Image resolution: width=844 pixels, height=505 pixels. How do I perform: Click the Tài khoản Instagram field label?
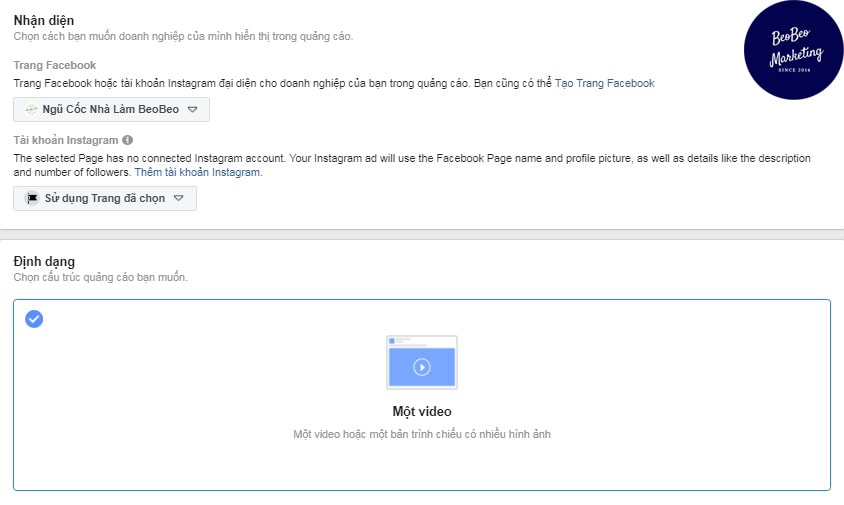click(66, 141)
